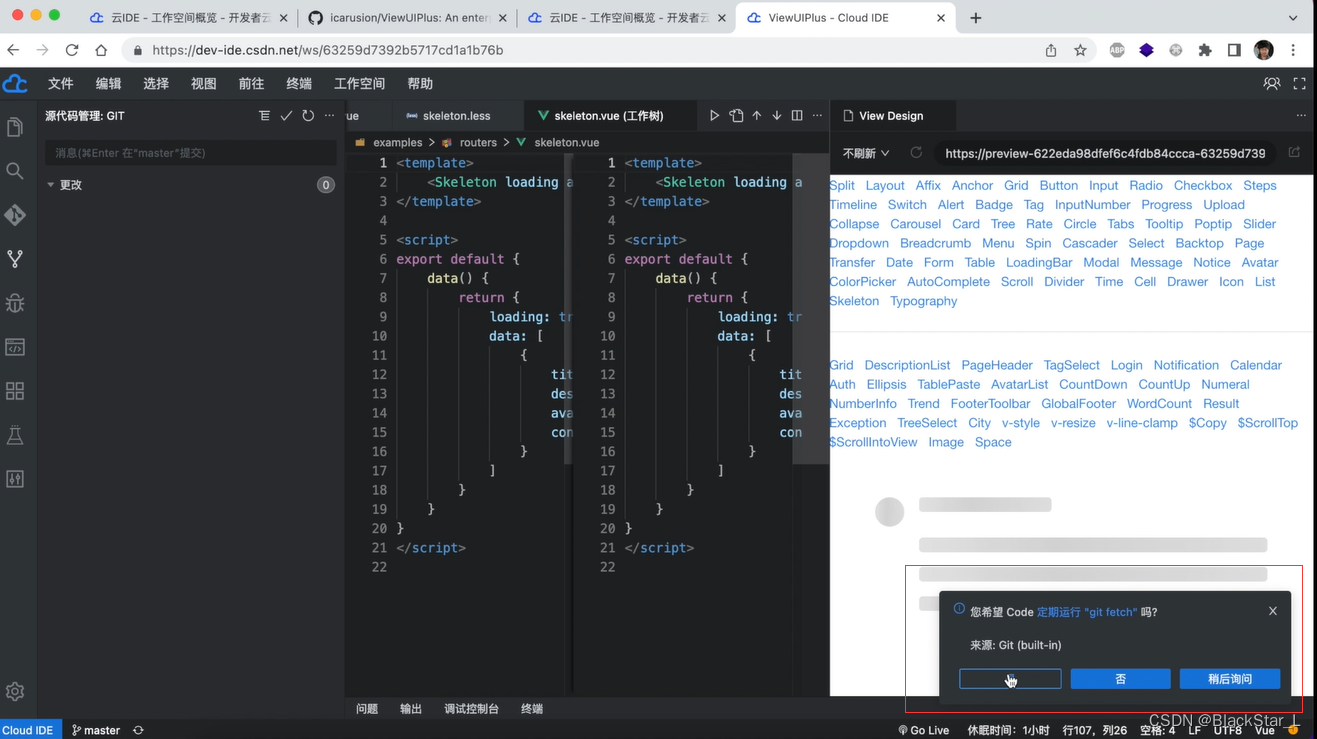Open the Source Control branch icon
Image resolution: width=1317 pixels, height=739 pixels.
(x=15, y=259)
